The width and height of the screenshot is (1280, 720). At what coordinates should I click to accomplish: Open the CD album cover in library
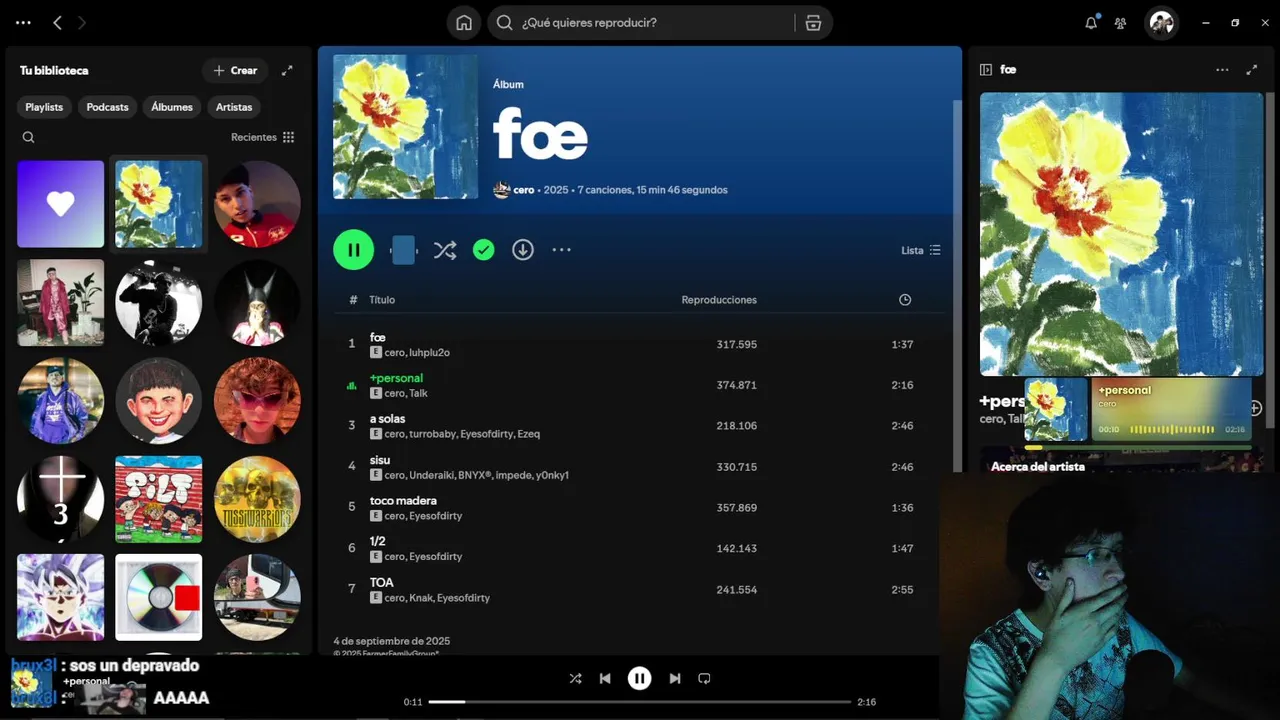click(159, 597)
